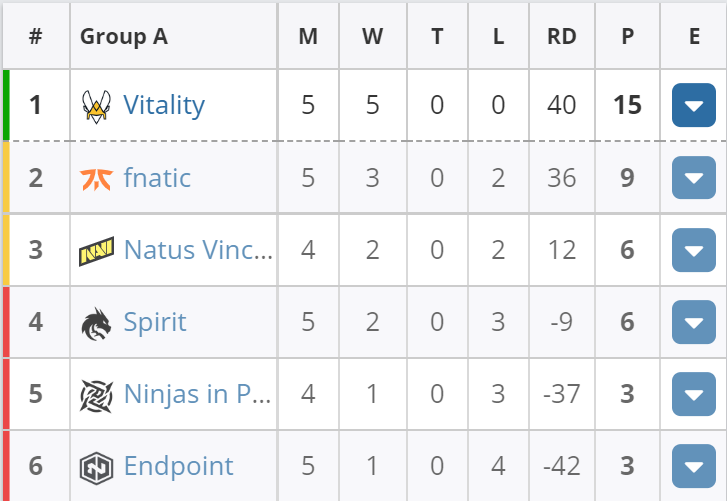The image size is (727, 501).
Task: Click the P points column header
Action: coord(627,36)
